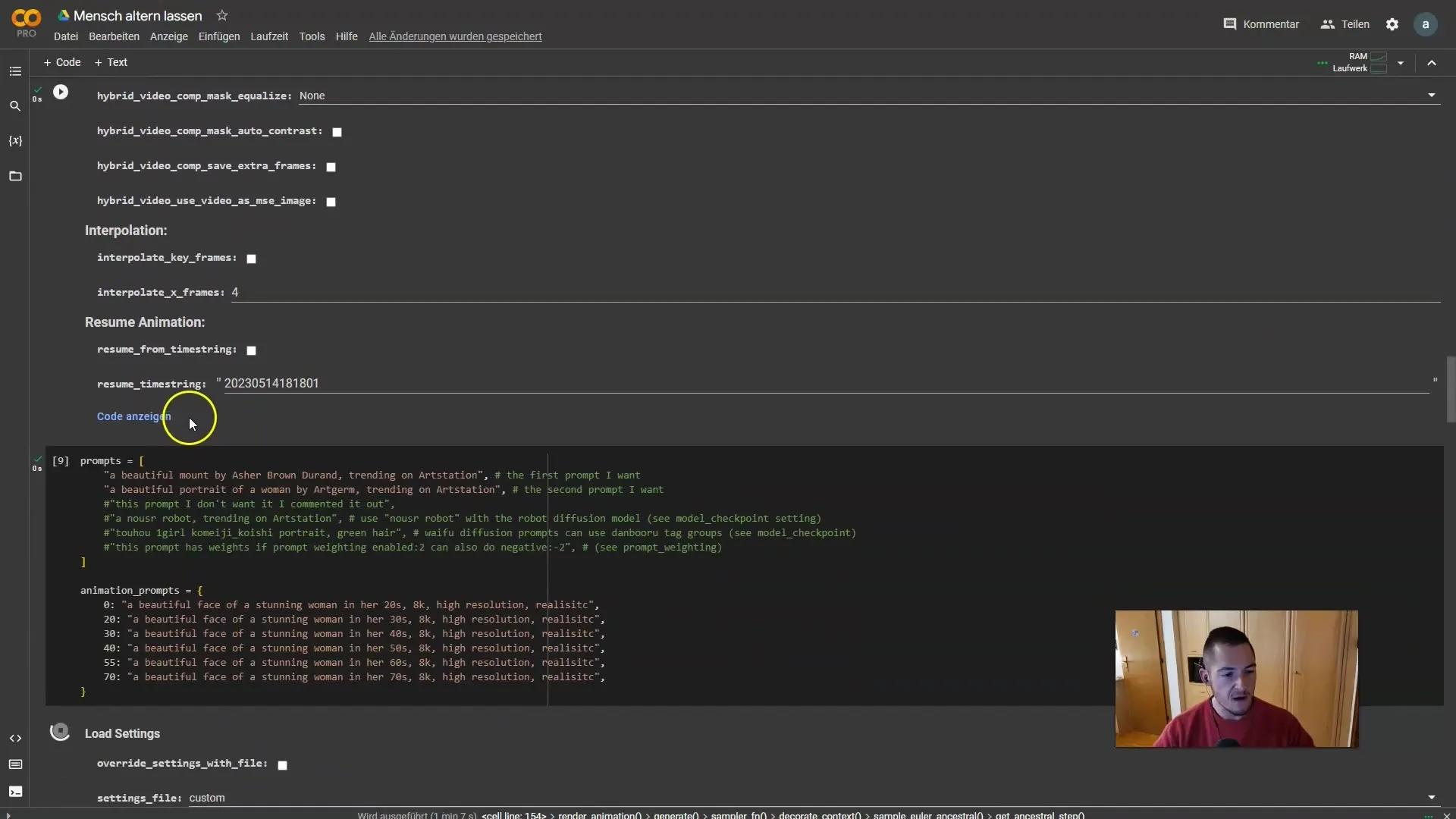The image size is (1456, 819).
Task: Click render_animation() in the status bar
Action: click(600, 815)
